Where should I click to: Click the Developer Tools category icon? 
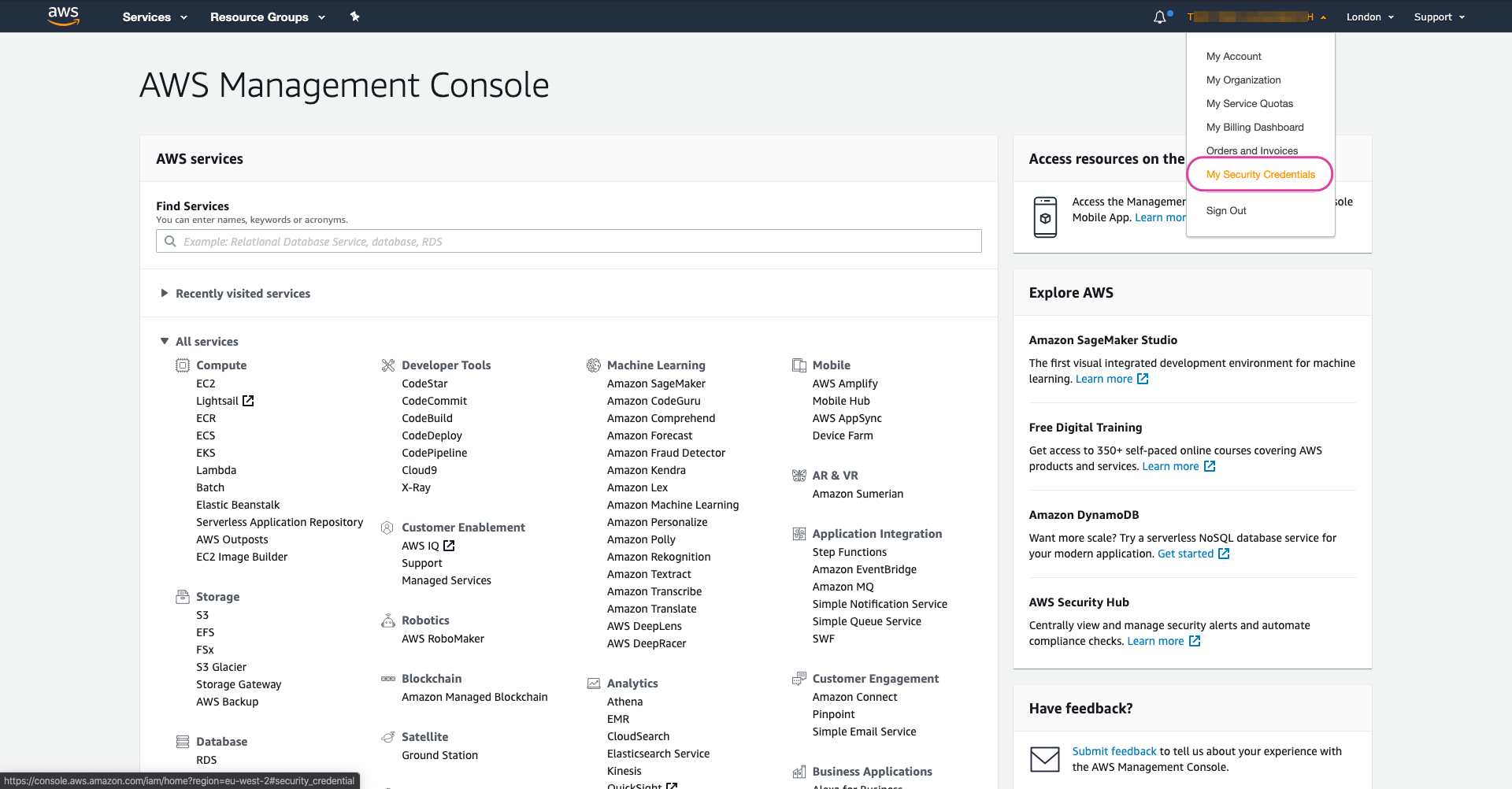pyautogui.click(x=388, y=365)
